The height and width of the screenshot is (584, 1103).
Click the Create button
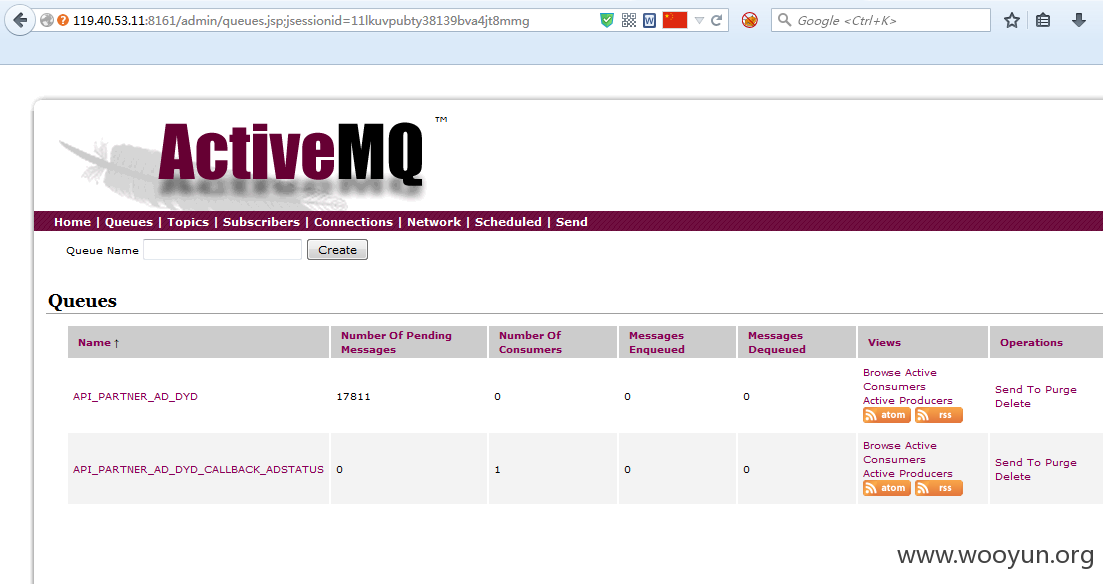(337, 250)
